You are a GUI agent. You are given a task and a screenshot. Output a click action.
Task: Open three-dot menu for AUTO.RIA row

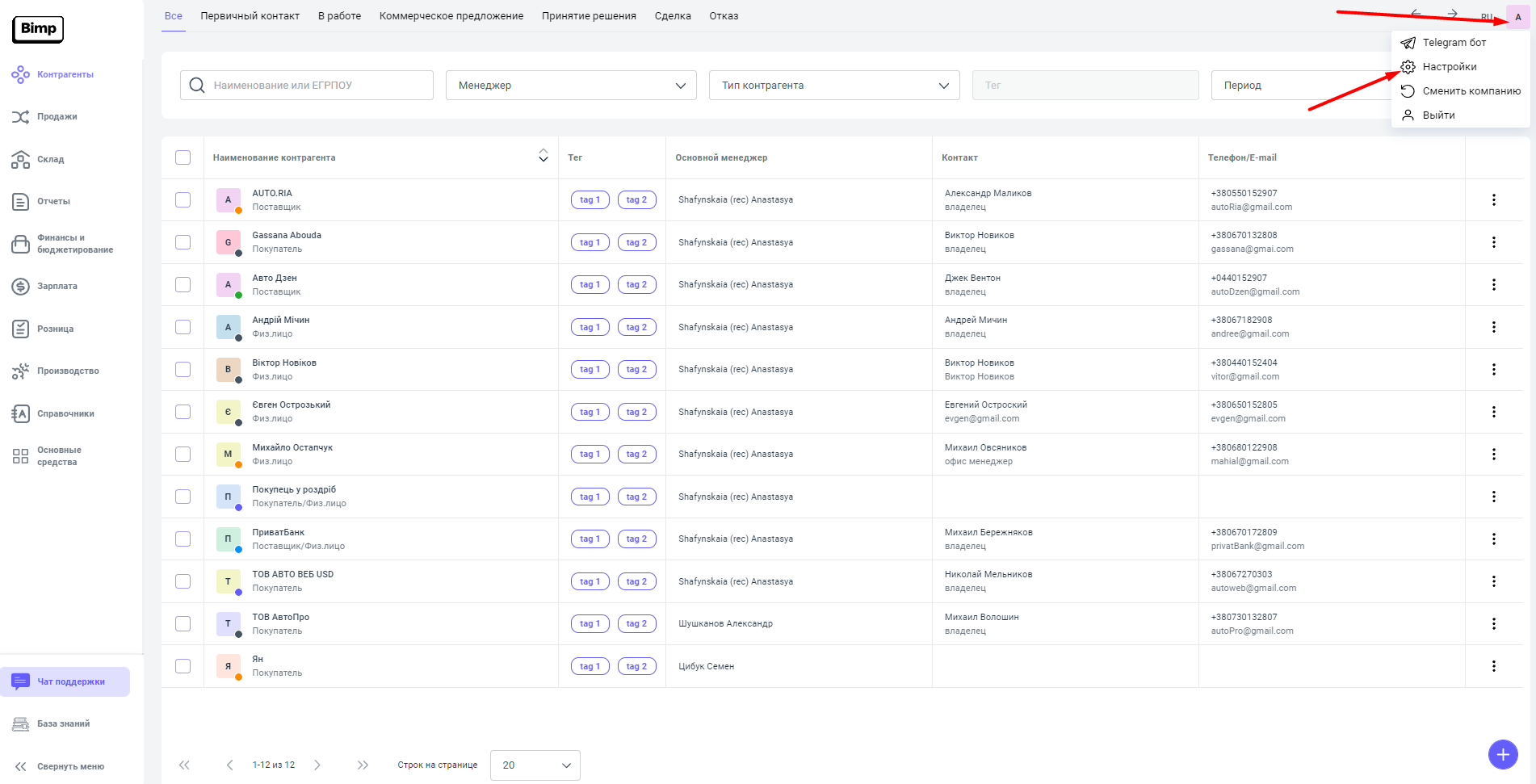[x=1493, y=200]
